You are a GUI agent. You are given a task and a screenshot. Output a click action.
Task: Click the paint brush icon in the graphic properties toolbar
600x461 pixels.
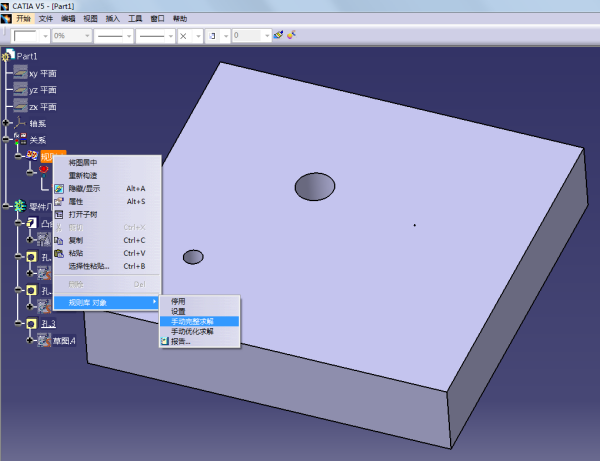click(x=278, y=35)
